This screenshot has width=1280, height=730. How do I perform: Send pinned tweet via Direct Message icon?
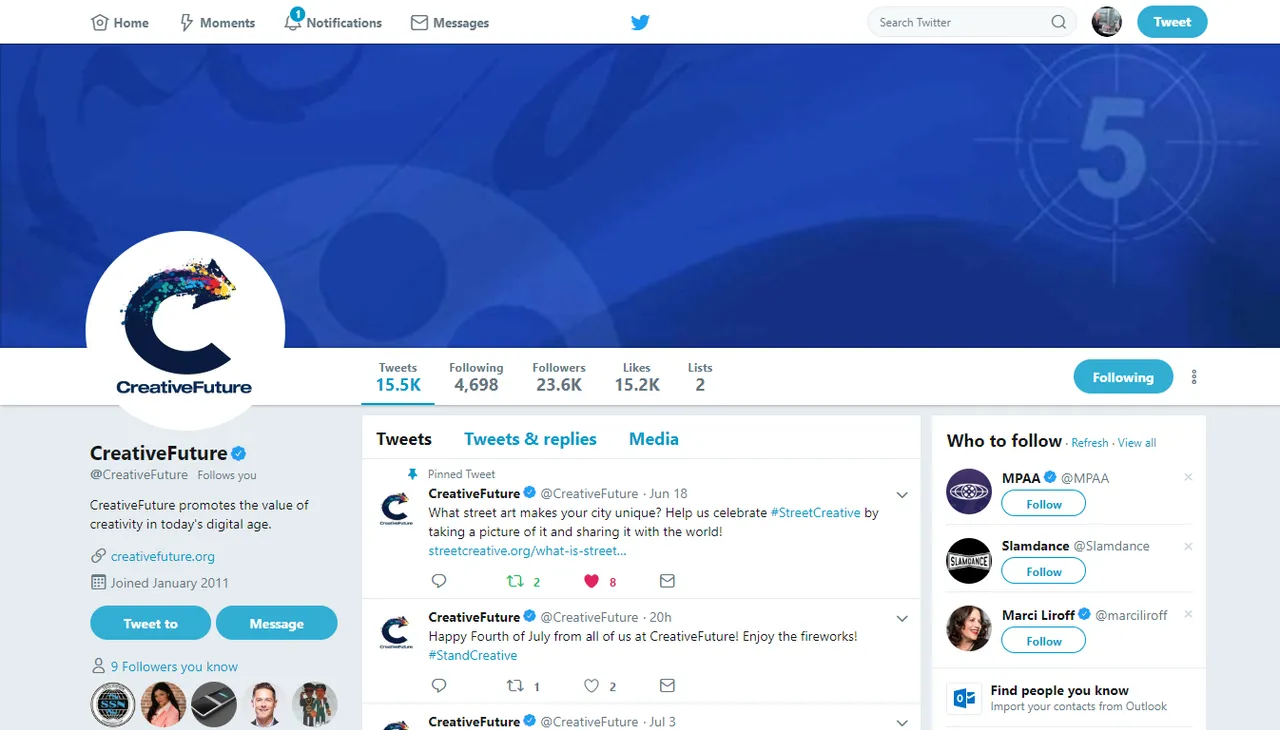(x=667, y=581)
